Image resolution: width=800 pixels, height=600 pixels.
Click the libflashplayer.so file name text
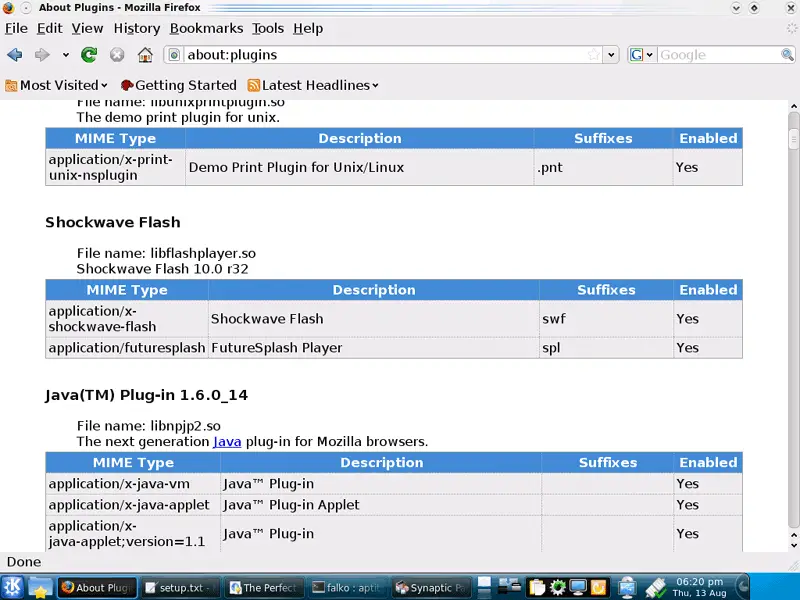(203, 253)
